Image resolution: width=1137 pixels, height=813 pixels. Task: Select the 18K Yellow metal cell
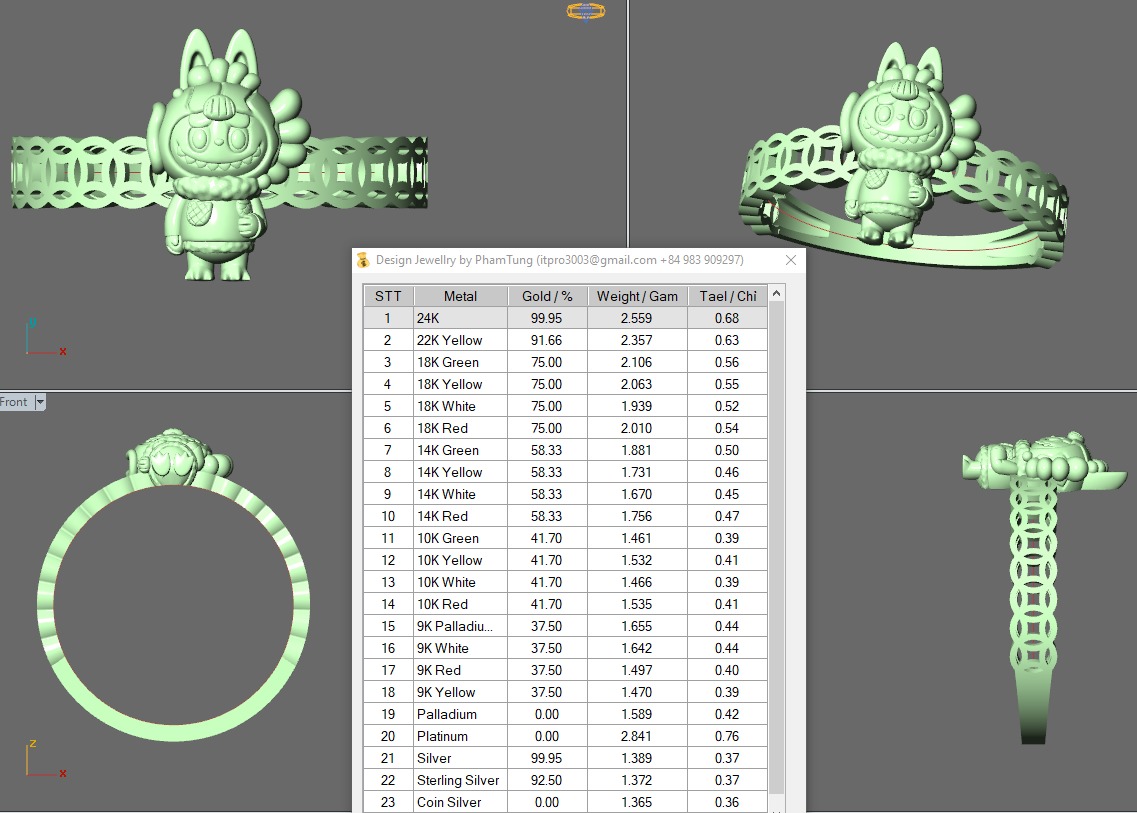tap(460, 384)
